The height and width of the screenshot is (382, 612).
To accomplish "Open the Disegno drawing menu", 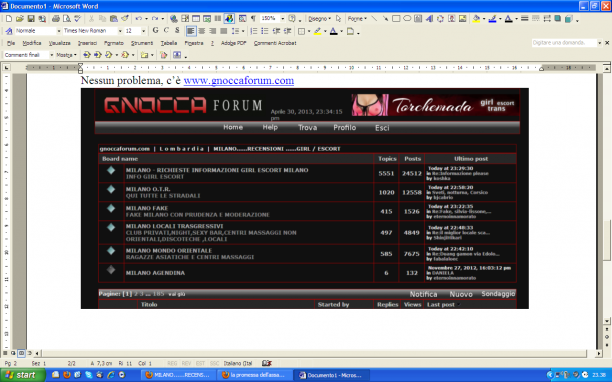I will tap(319, 18).
